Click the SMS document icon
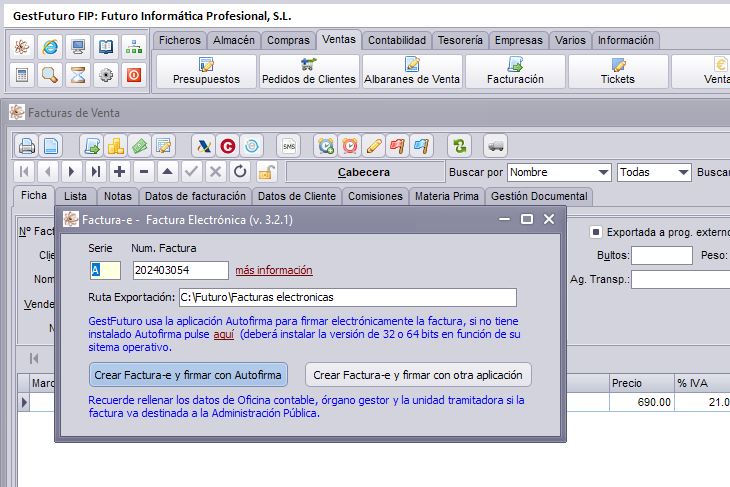Image resolution: width=730 pixels, height=487 pixels. coord(289,146)
